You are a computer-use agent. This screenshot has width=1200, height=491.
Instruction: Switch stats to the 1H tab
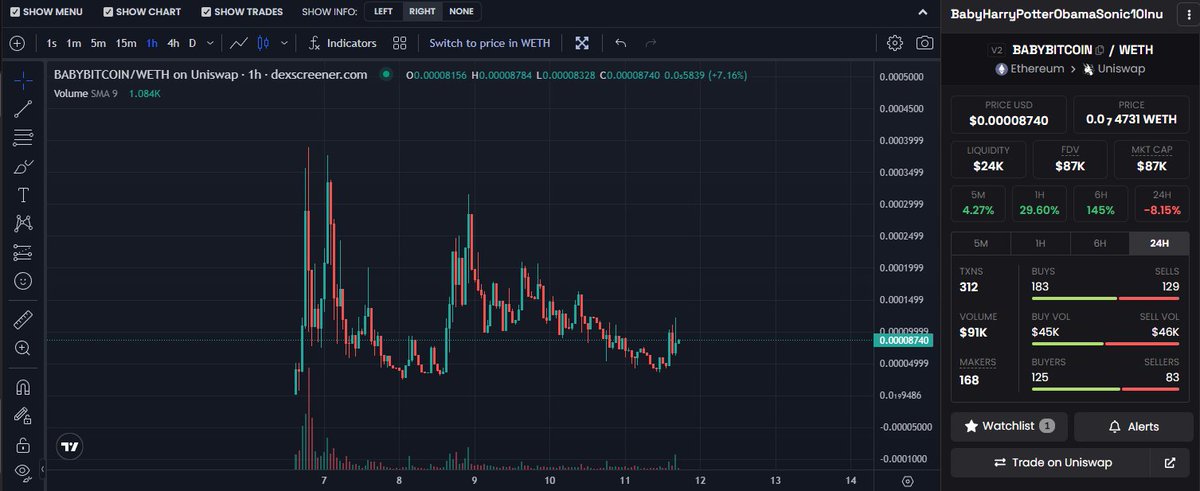(1040, 243)
